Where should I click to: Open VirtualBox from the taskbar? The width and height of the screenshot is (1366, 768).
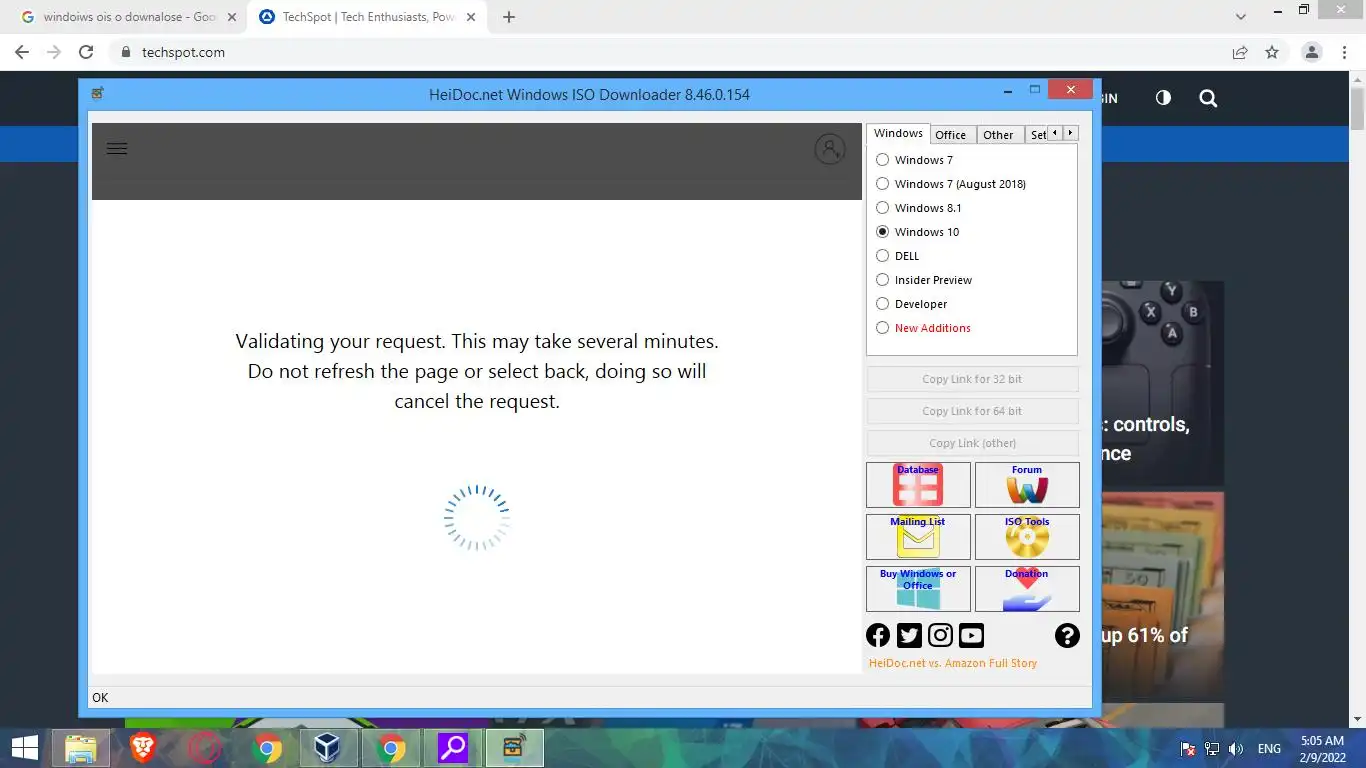(327, 748)
